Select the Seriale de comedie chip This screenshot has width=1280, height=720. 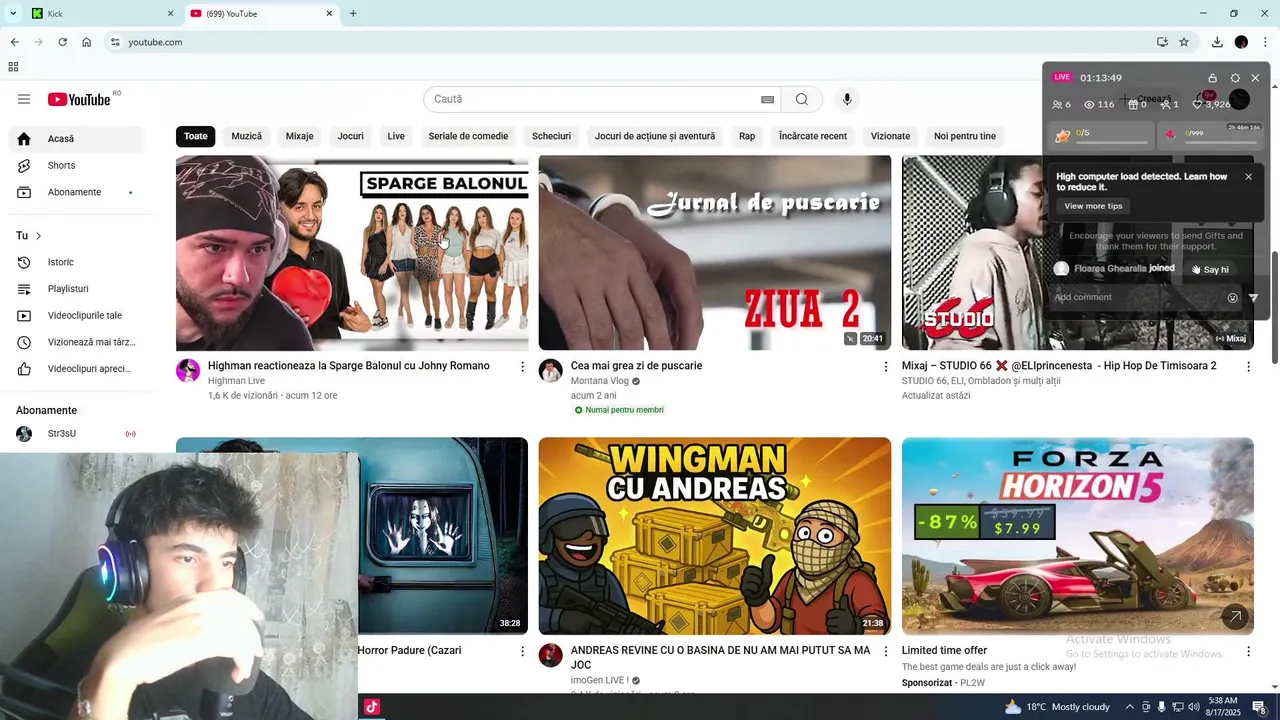click(468, 136)
